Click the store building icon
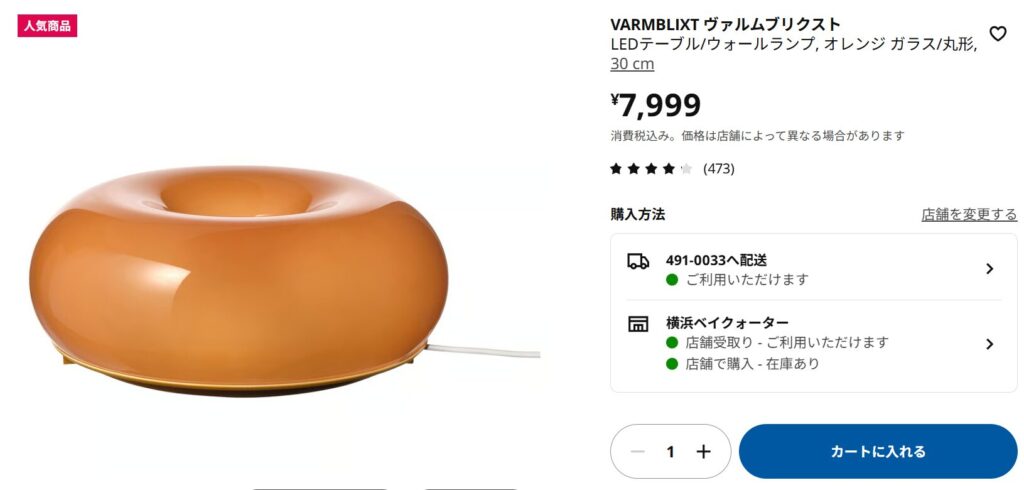 [638, 323]
